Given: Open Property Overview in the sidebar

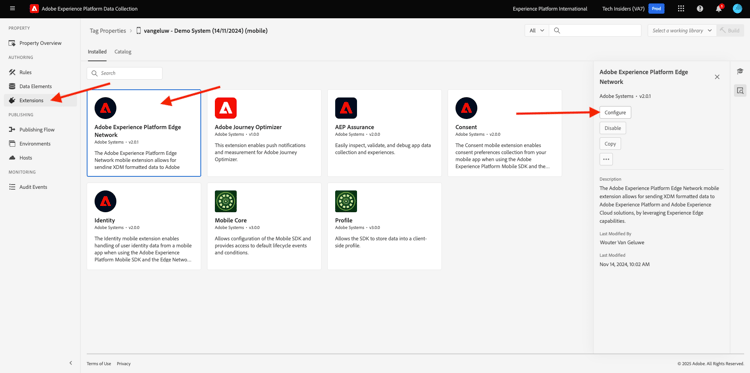Looking at the screenshot, I should [40, 43].
